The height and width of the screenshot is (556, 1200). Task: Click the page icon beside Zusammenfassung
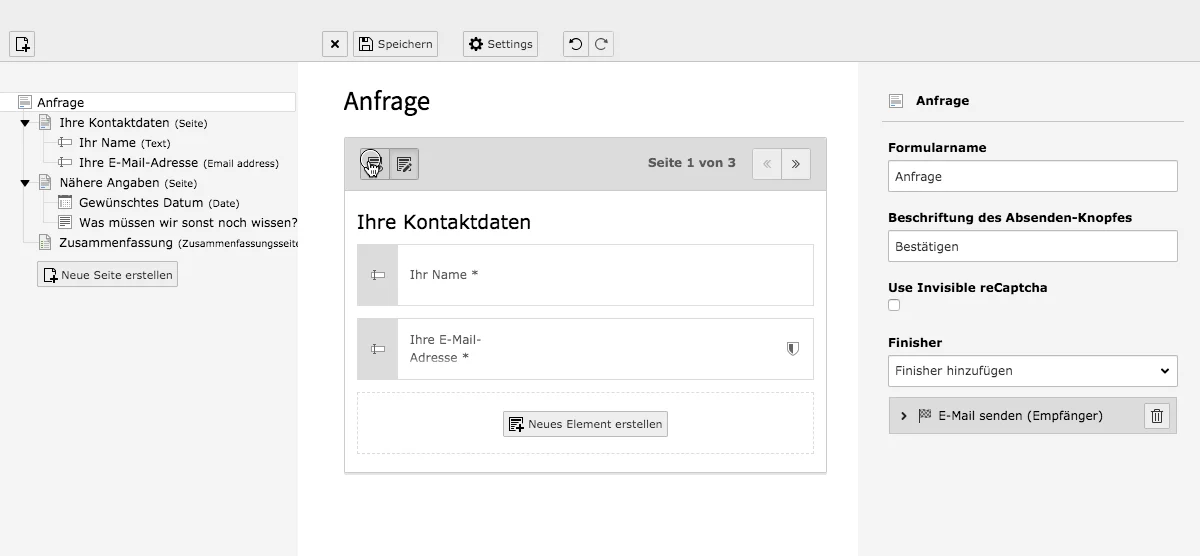click(45, 243)
